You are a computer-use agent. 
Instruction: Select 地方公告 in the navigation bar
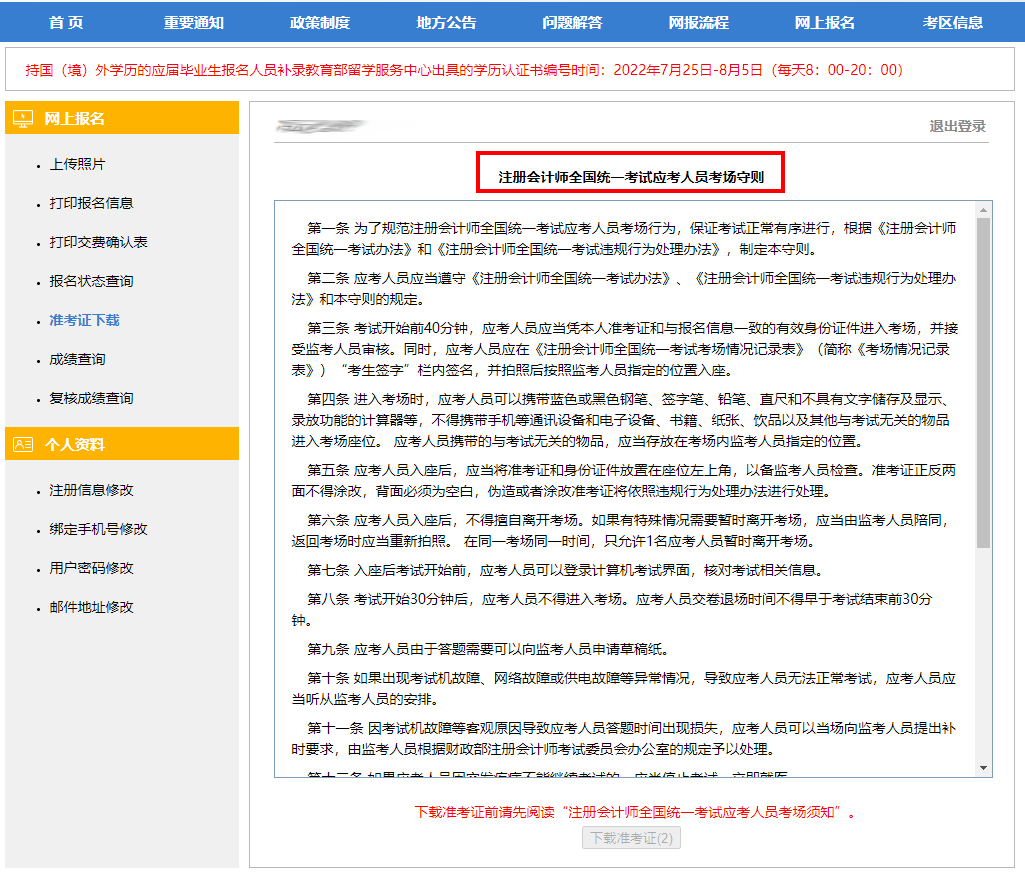[x=446, y=22]
